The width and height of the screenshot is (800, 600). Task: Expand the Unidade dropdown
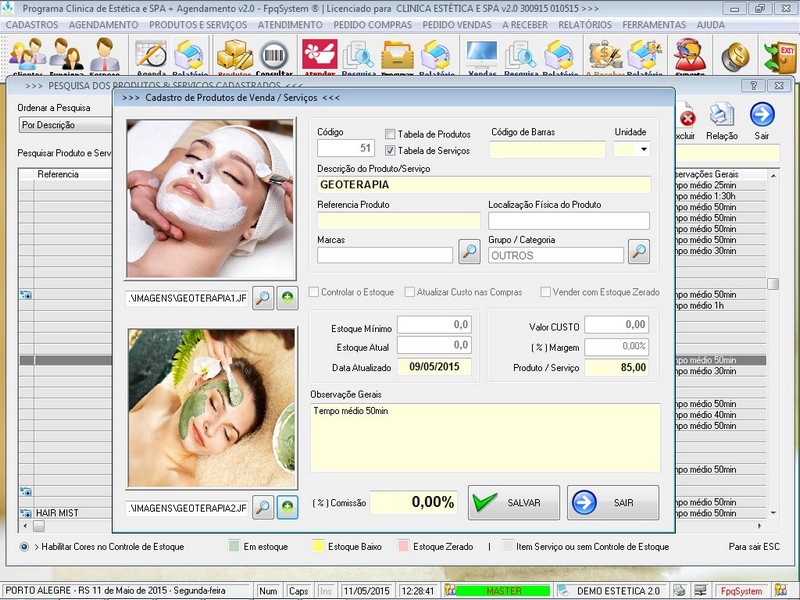tap(643, 150)
